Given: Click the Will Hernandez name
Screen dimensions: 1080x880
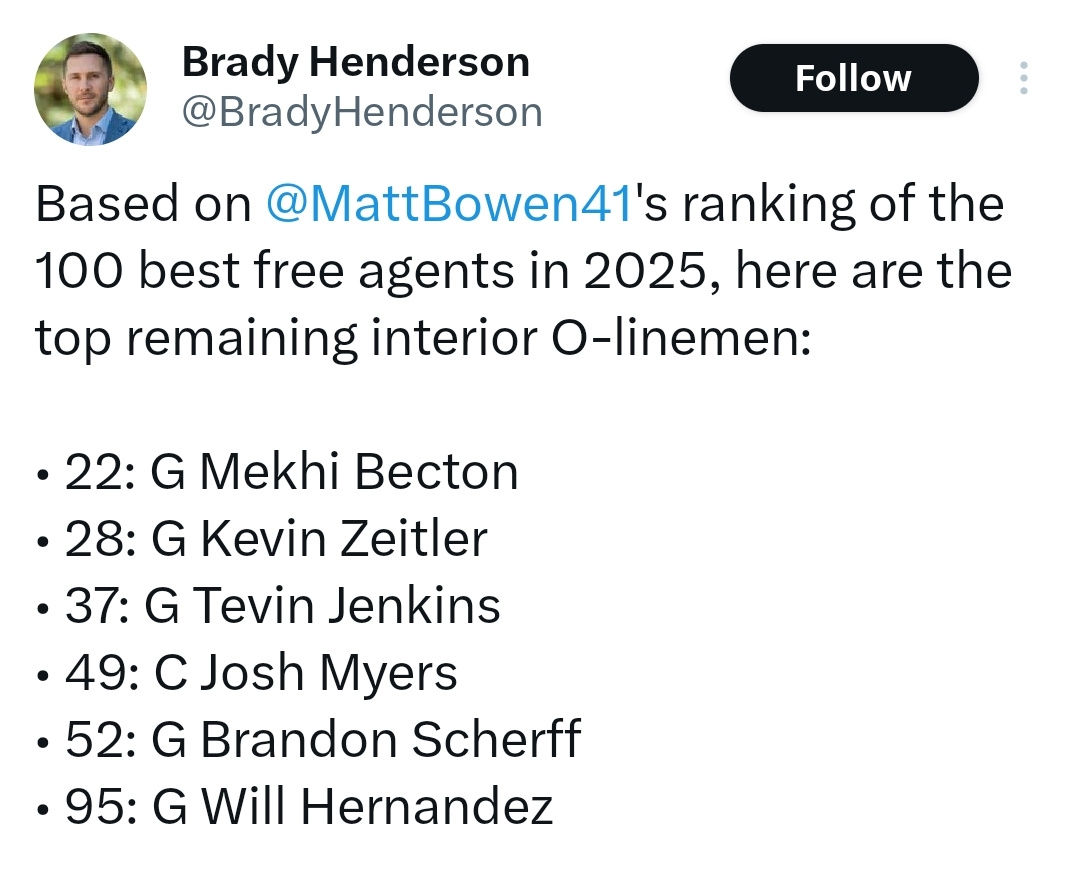Looking at the screenshot, I should (x=377, y=806).
